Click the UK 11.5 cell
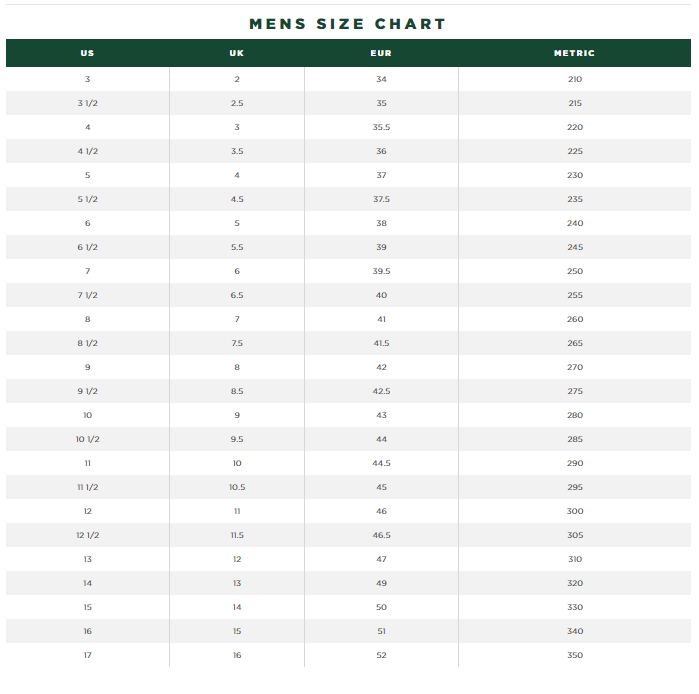 [x=237, y=535]
